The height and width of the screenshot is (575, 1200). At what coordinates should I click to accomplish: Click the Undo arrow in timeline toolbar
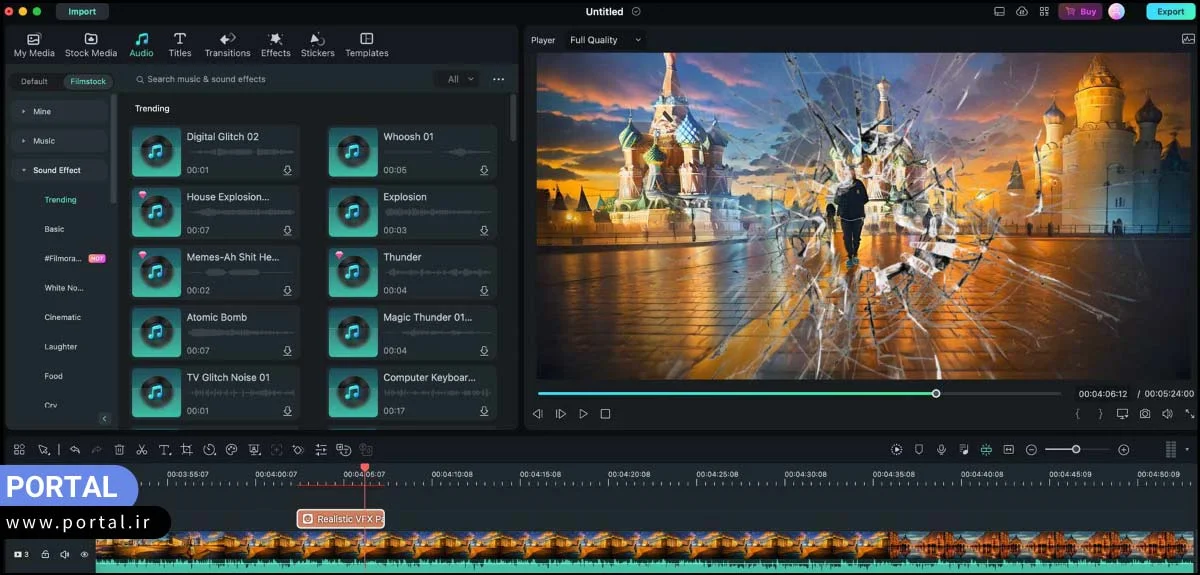[75, 450]
